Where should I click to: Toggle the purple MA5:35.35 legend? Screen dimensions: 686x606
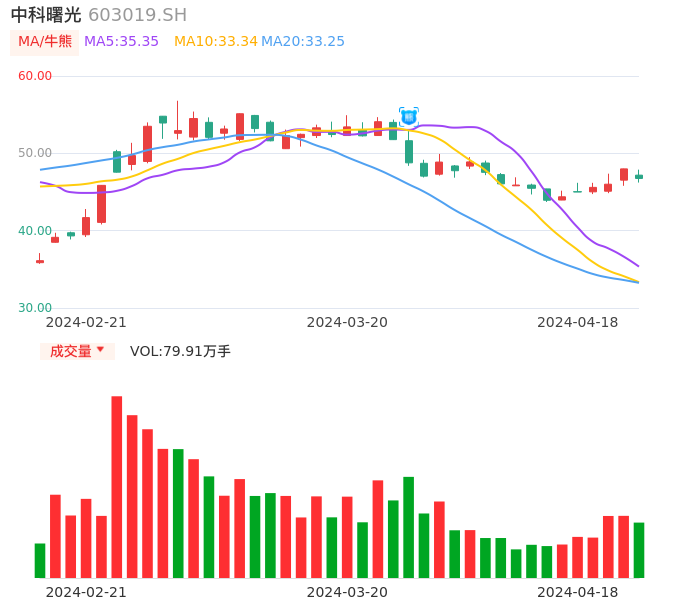[x=121, y=41]
